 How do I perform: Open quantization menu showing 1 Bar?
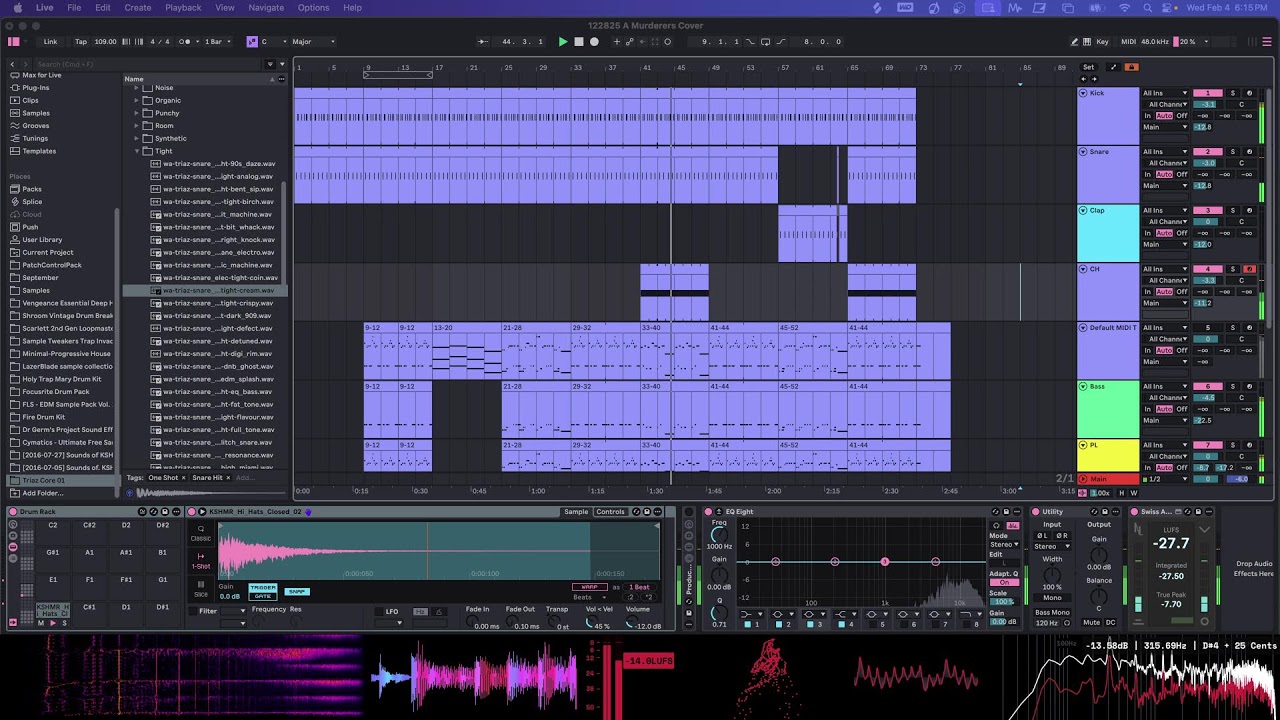(x=216, y=42)
